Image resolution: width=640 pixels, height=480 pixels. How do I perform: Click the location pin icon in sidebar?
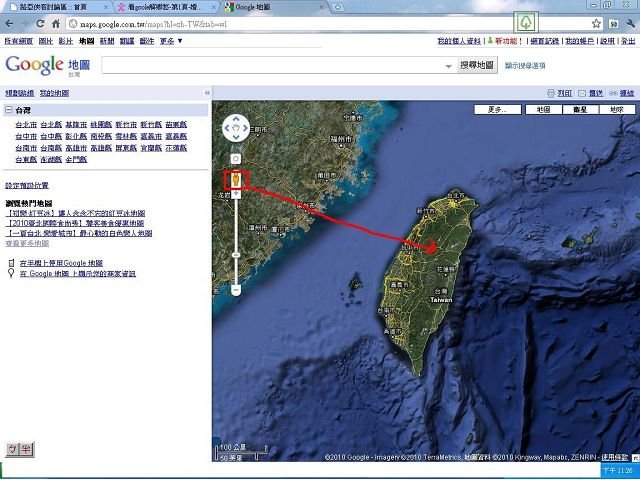pyautogui.click(x=11, y=273)
